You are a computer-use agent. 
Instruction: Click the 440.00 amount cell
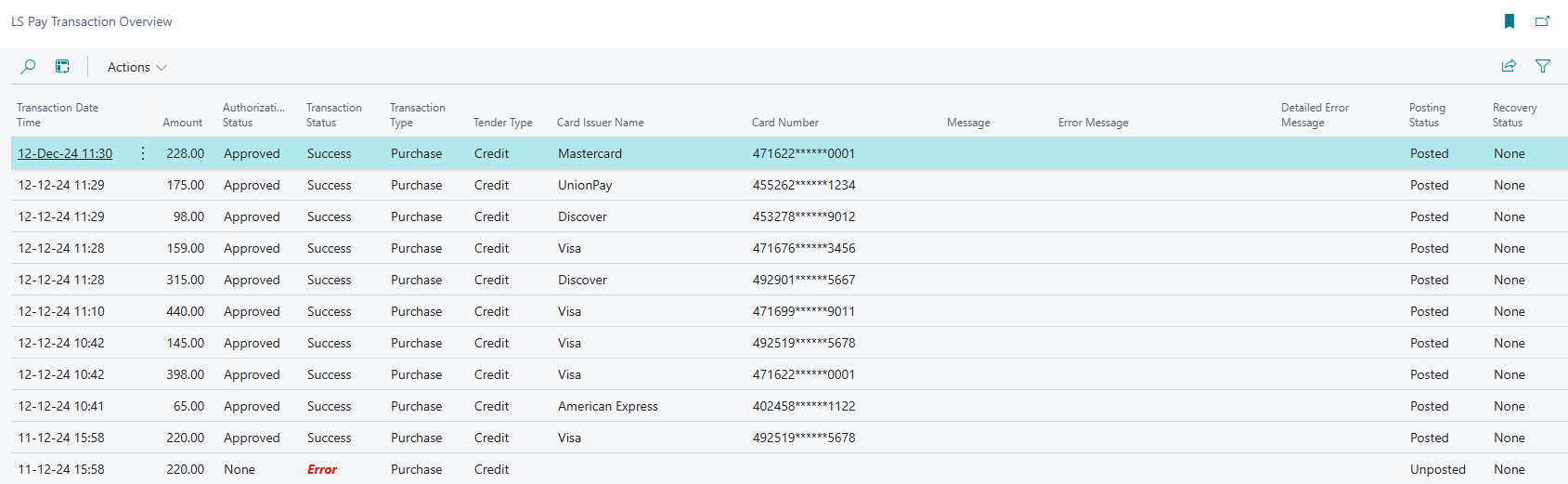click(x=185, y=311)
